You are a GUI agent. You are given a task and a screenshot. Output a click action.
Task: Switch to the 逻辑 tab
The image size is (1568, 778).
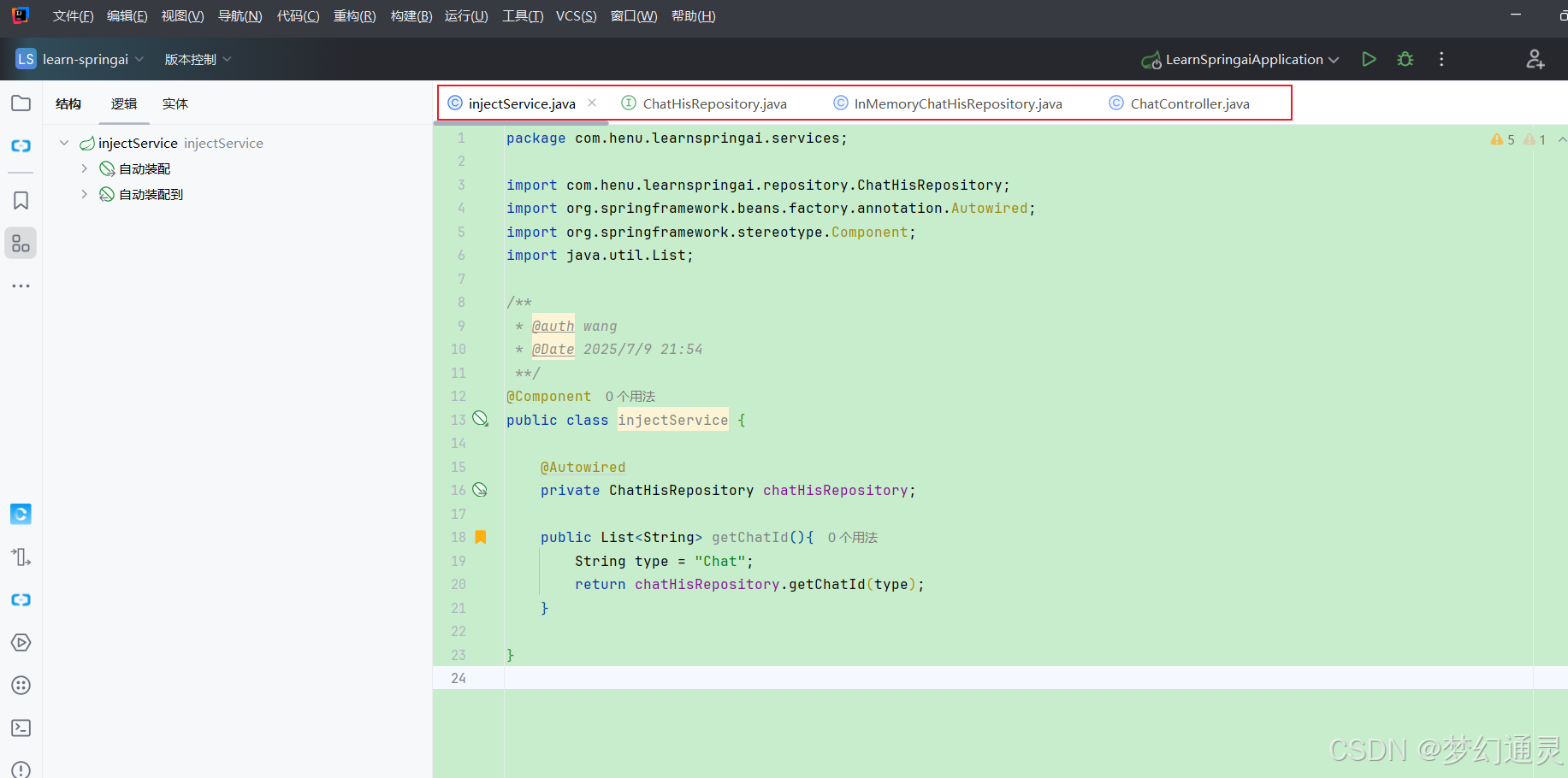(124, 103)
